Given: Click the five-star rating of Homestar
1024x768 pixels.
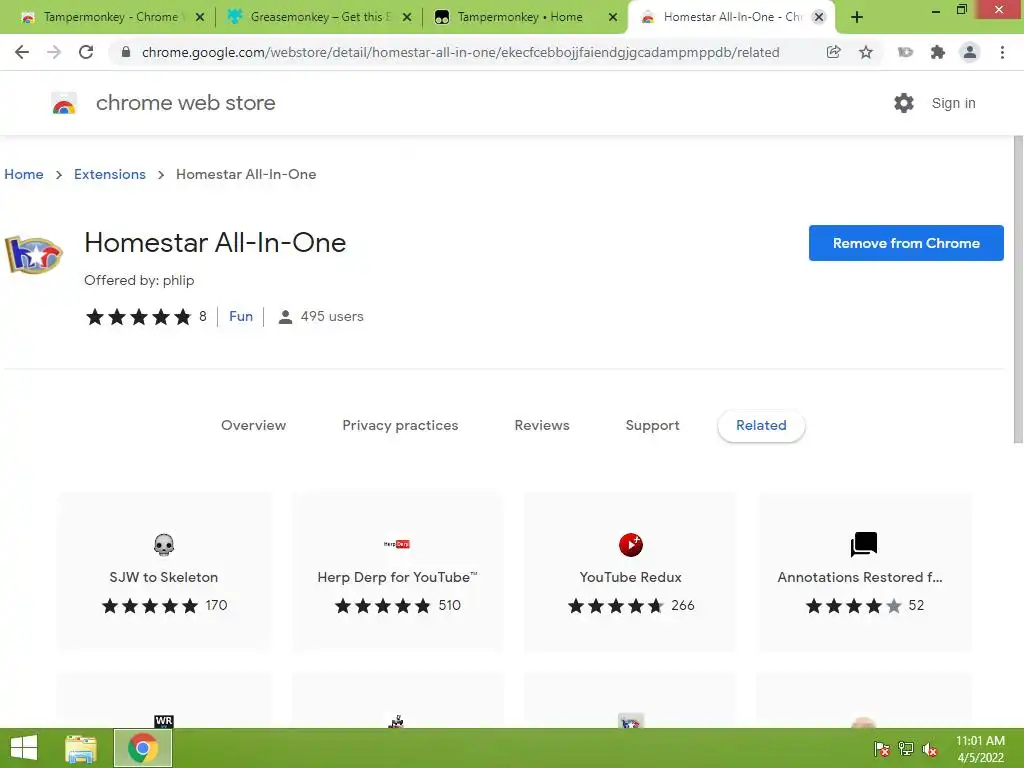Looking at the screenshot, I should point(138,317).
